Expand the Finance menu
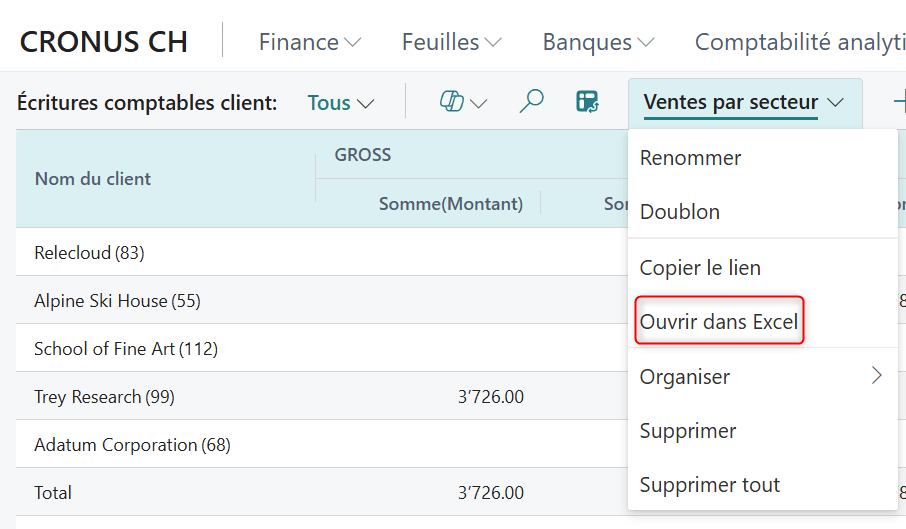 309,42
